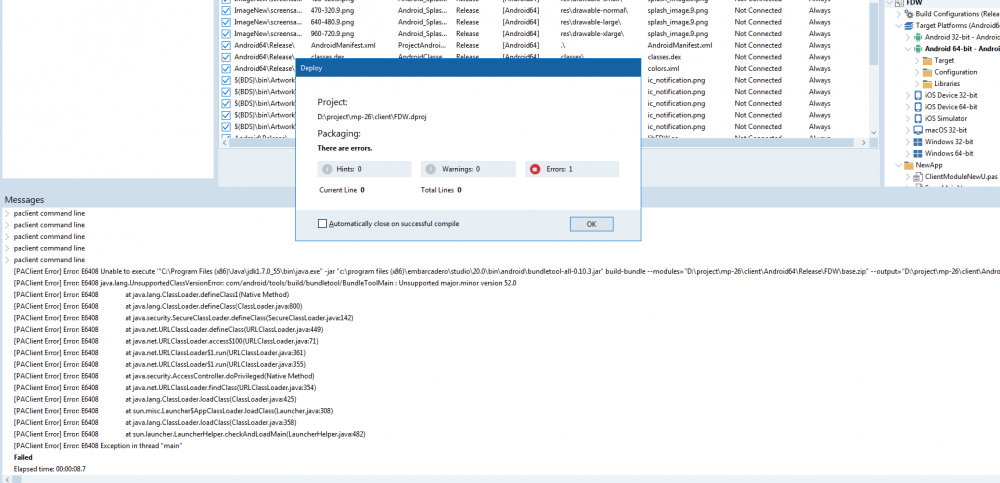Uncheck the AndroidManifest.xml deployment row
Screen dimensions: 1000x483
225,45
